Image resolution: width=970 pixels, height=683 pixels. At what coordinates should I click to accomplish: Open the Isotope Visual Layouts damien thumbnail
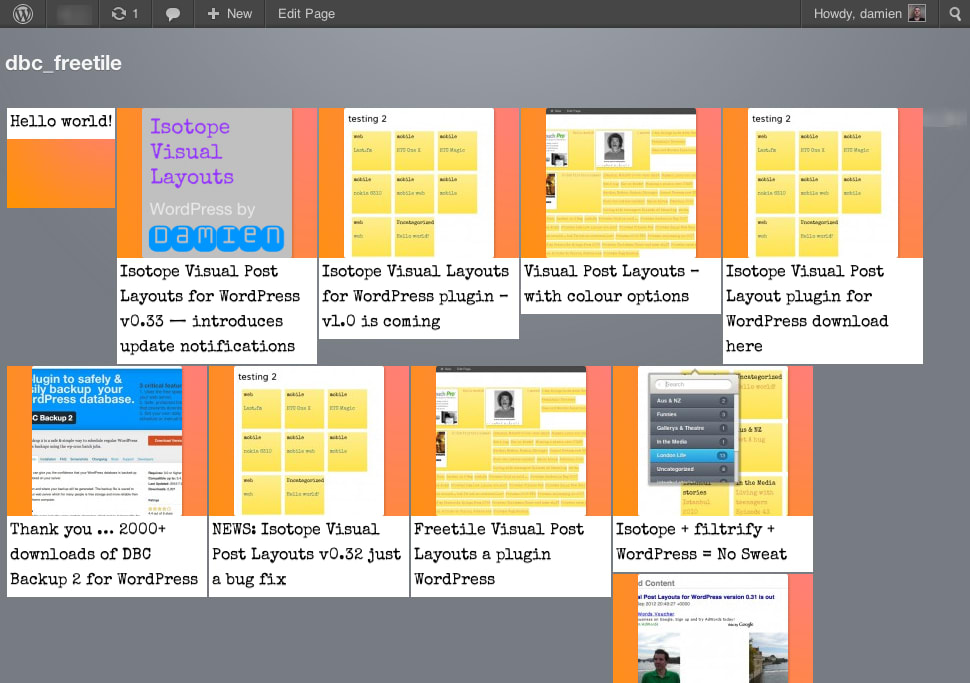click(x=217, y=183)
